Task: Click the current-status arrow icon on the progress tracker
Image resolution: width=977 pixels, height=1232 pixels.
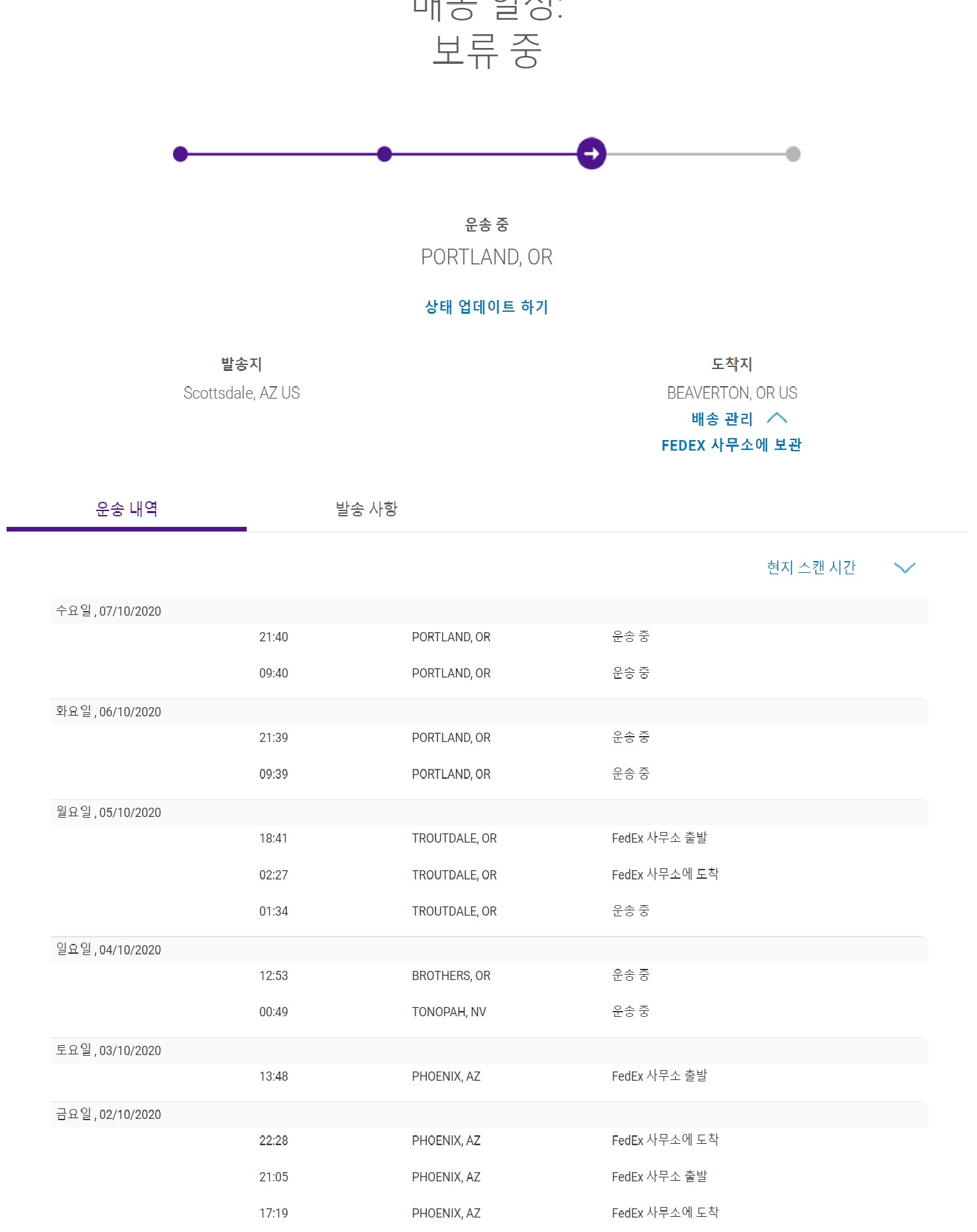Action: click(x=591, y=154)
